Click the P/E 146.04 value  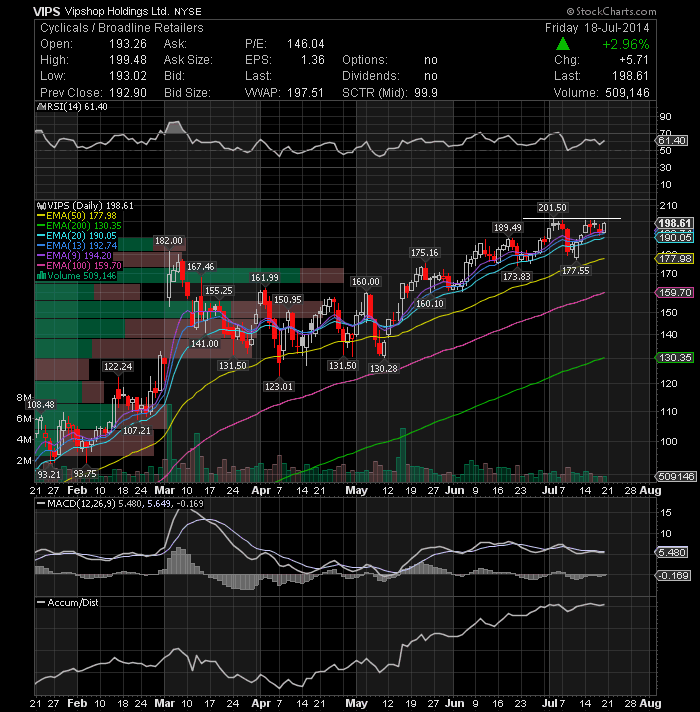point(306,44)
